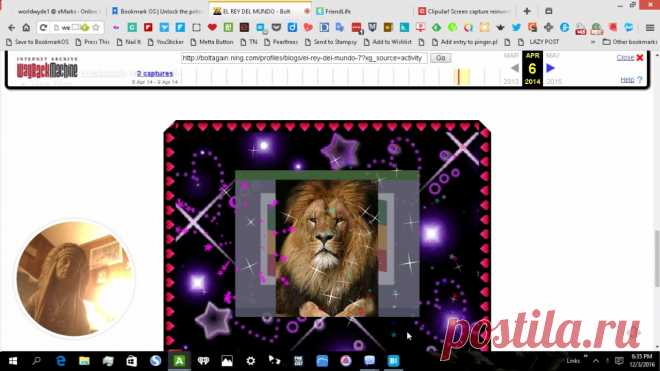Click the Wayback Machine URL field

coord(303,58)
